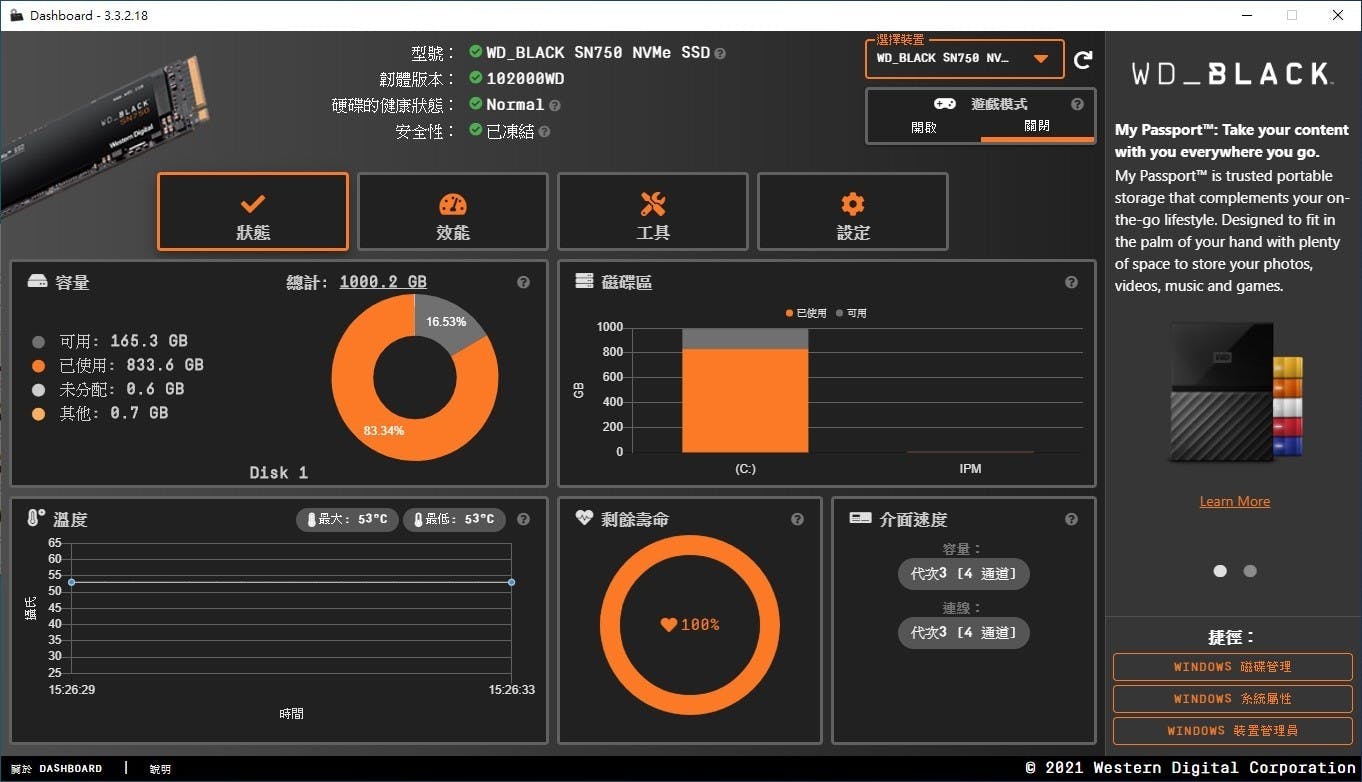Viewport: 1362px width, 782px height.
Task: Click the Learn More link
Action: click(x=1234, y=501)
